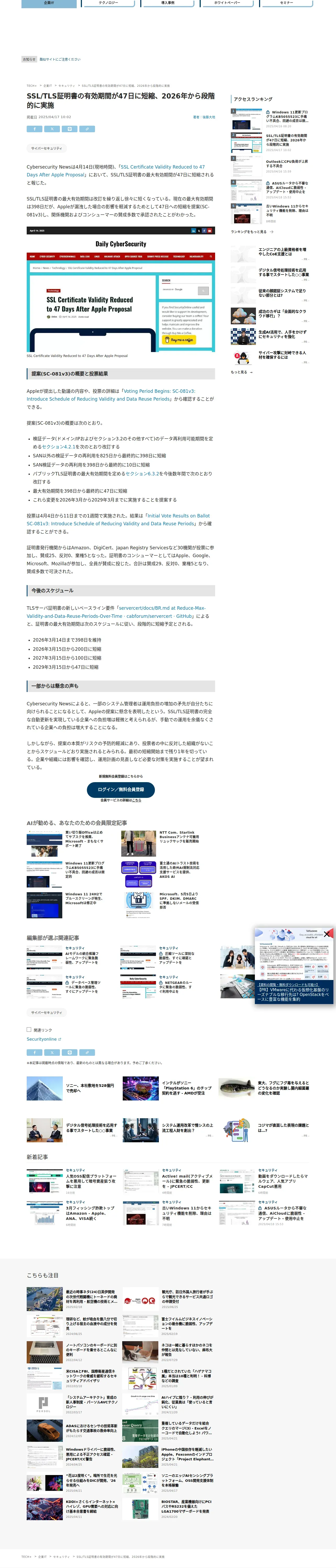The image size is (336, 1568).
Task: Open 類似サイトにご注意ください notice
Action: (60, 60)
